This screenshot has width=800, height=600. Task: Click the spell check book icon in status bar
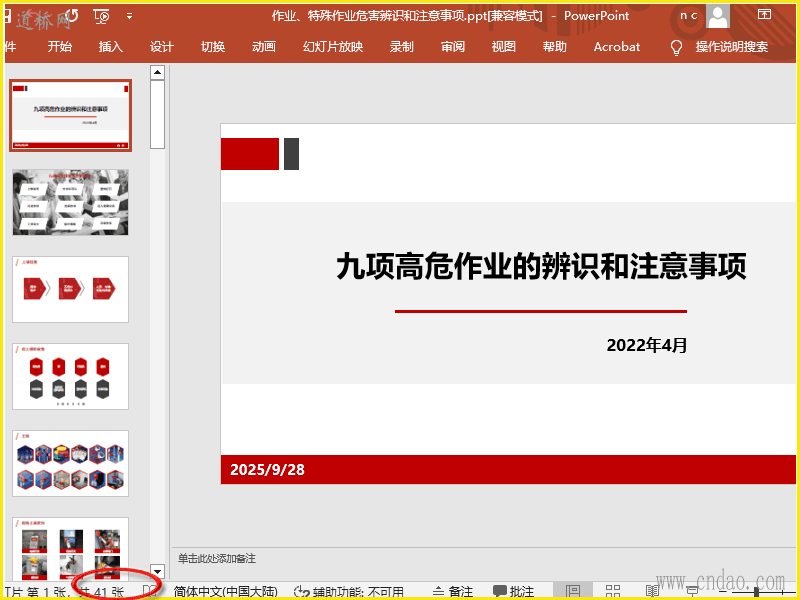coord(149,592)
